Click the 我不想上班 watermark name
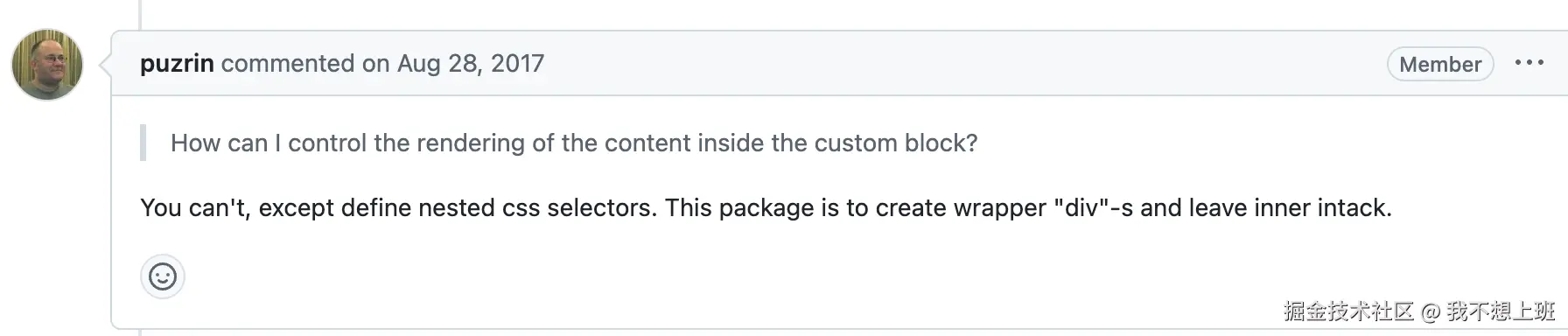 tap(1501, 311)
